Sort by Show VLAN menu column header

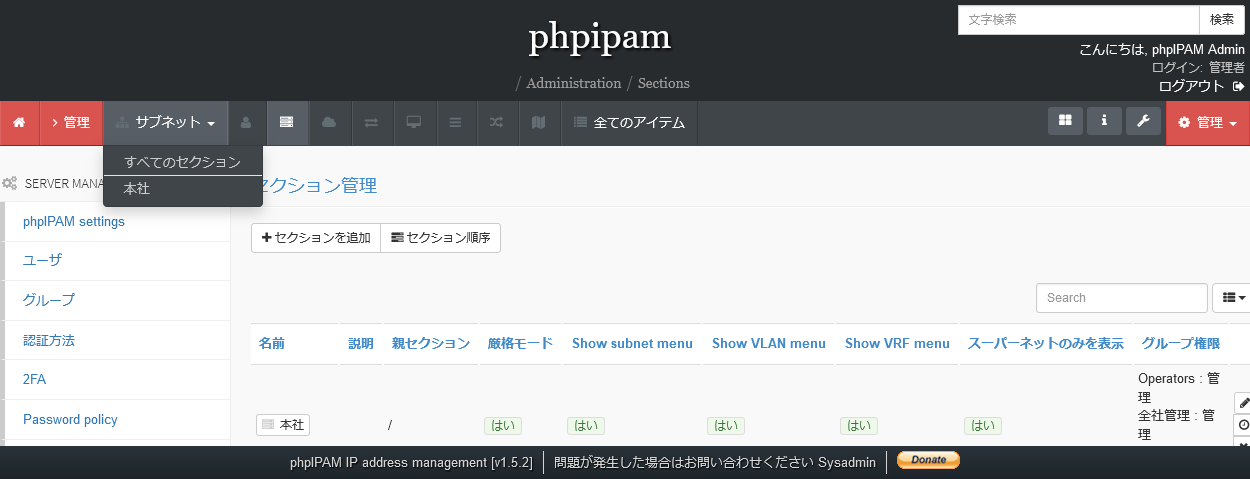click(769, 343)
